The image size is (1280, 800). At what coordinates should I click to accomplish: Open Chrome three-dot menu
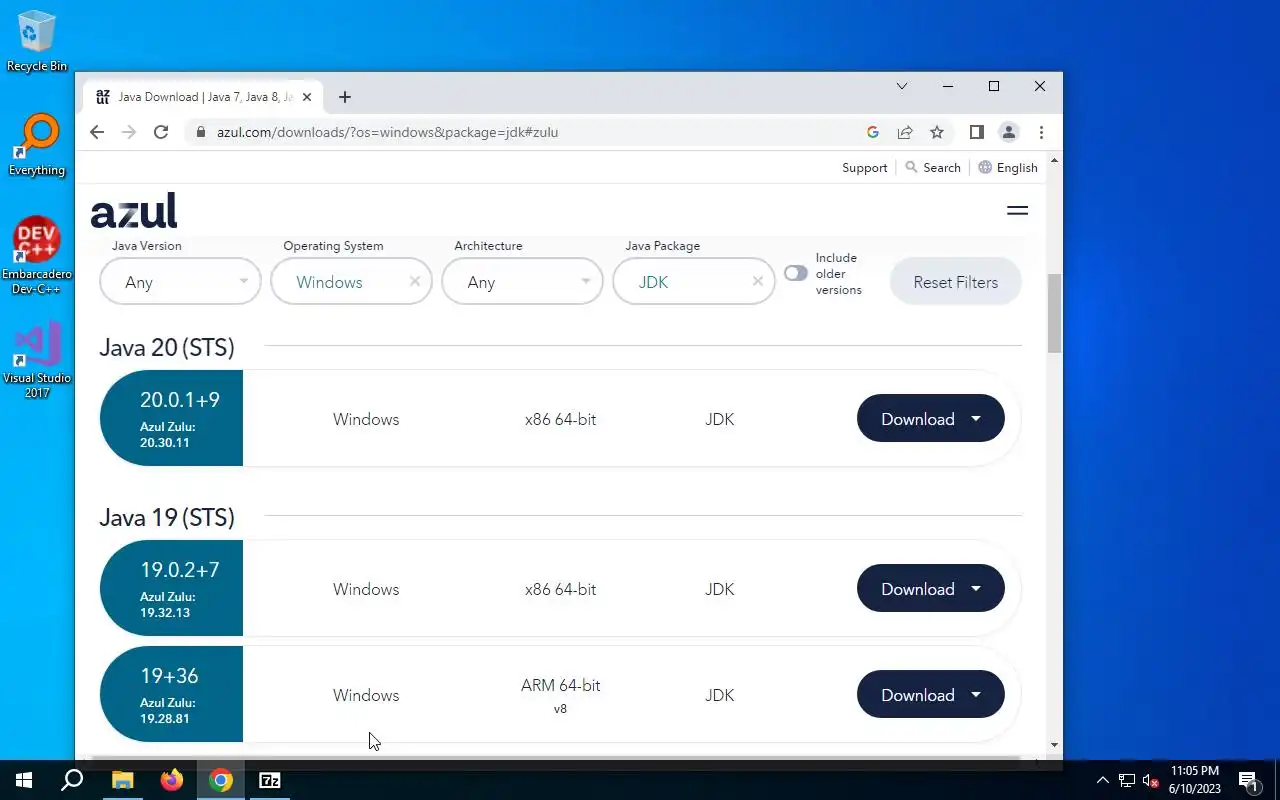(x=1041, y=132)
